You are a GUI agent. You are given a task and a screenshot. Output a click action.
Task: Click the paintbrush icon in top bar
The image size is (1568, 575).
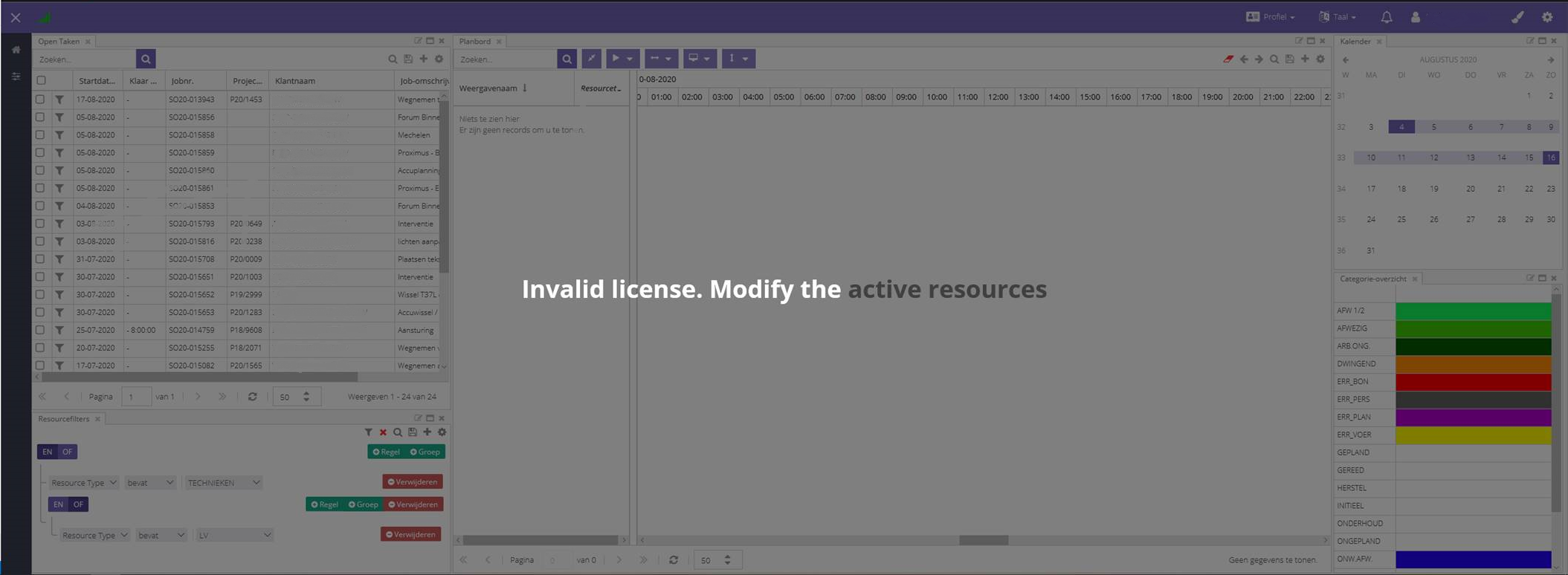(1517, 17)
